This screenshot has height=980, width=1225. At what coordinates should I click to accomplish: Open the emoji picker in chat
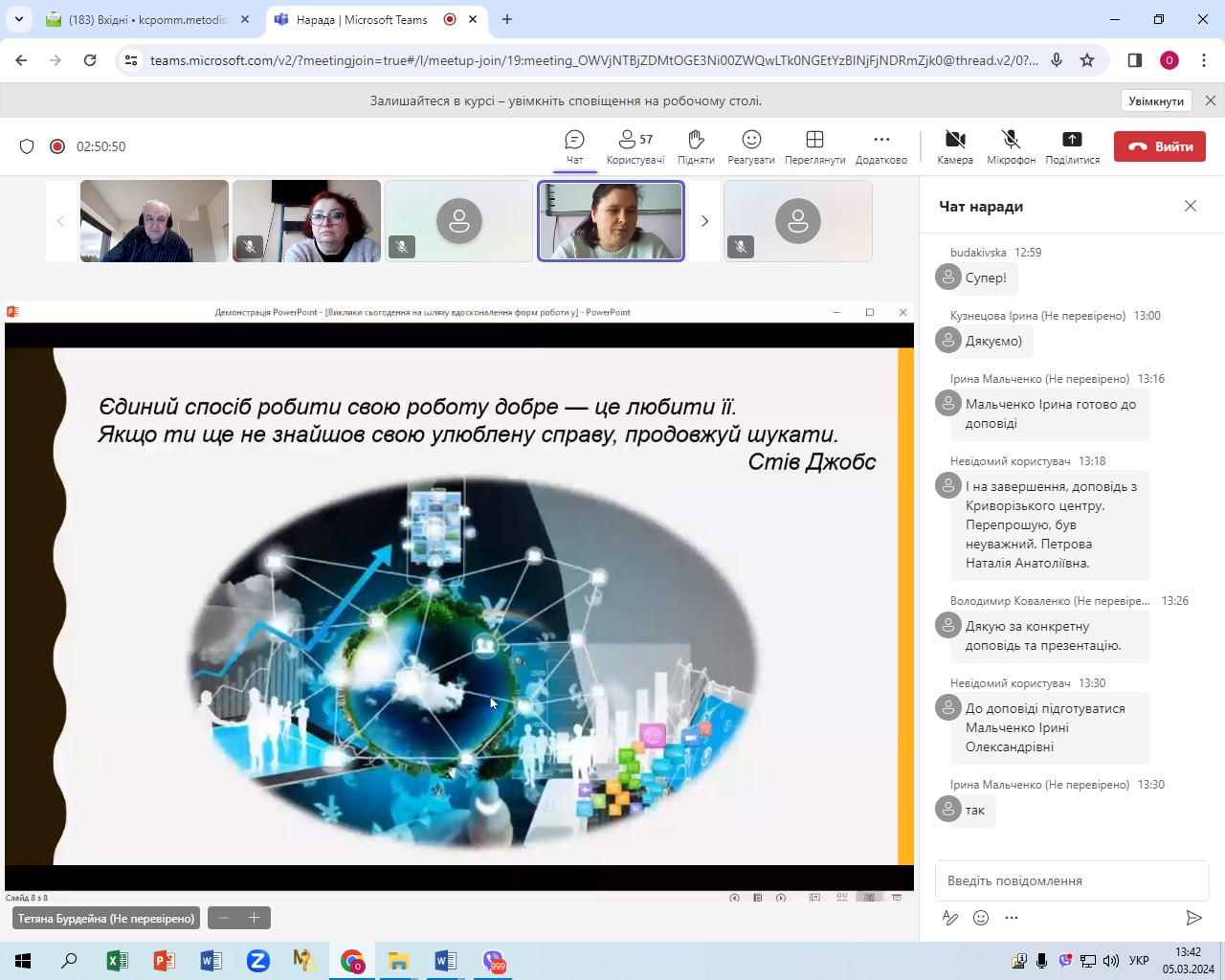981,918
